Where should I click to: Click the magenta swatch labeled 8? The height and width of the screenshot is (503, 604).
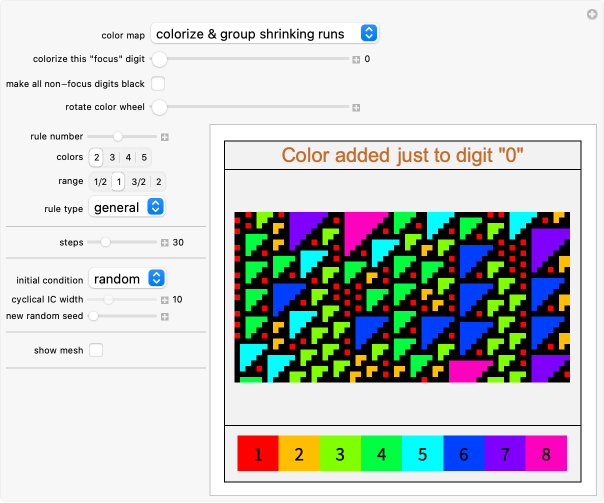tap(546, 453)
